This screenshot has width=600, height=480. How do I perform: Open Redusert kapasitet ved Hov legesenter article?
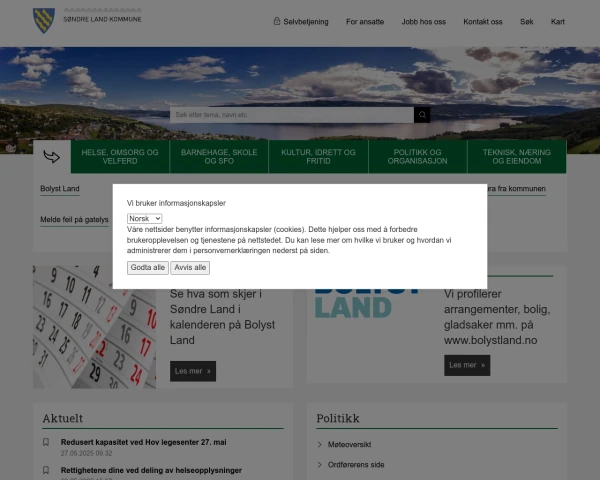tap(143, 442)
